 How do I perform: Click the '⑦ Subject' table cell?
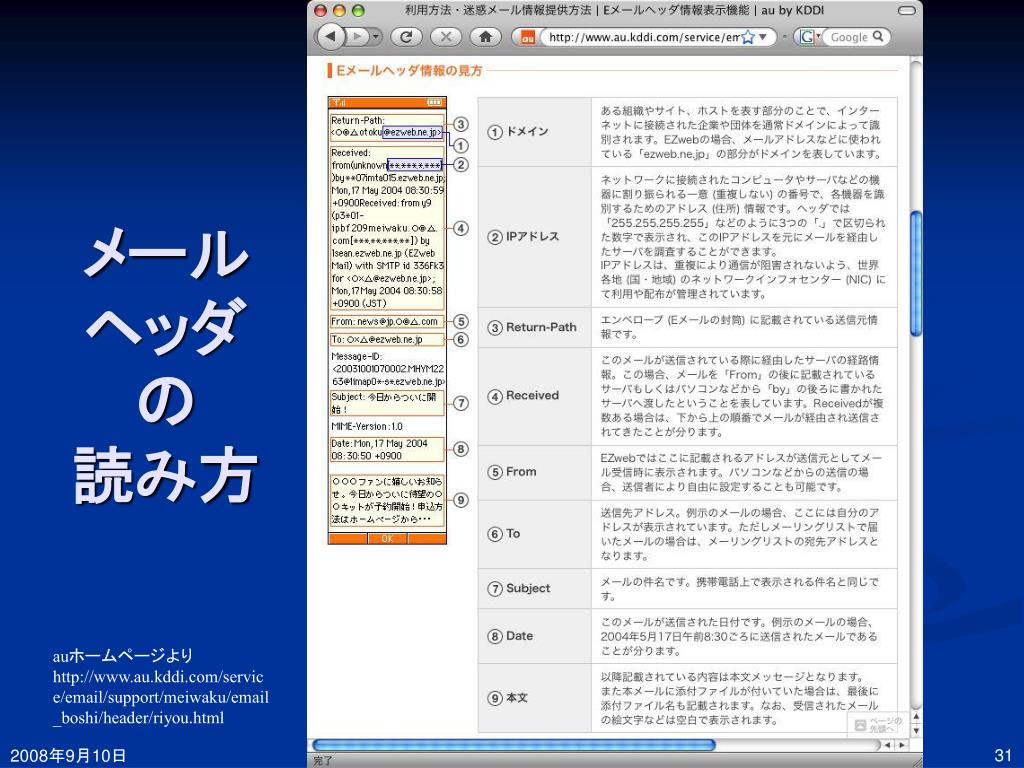coord(535,588)
